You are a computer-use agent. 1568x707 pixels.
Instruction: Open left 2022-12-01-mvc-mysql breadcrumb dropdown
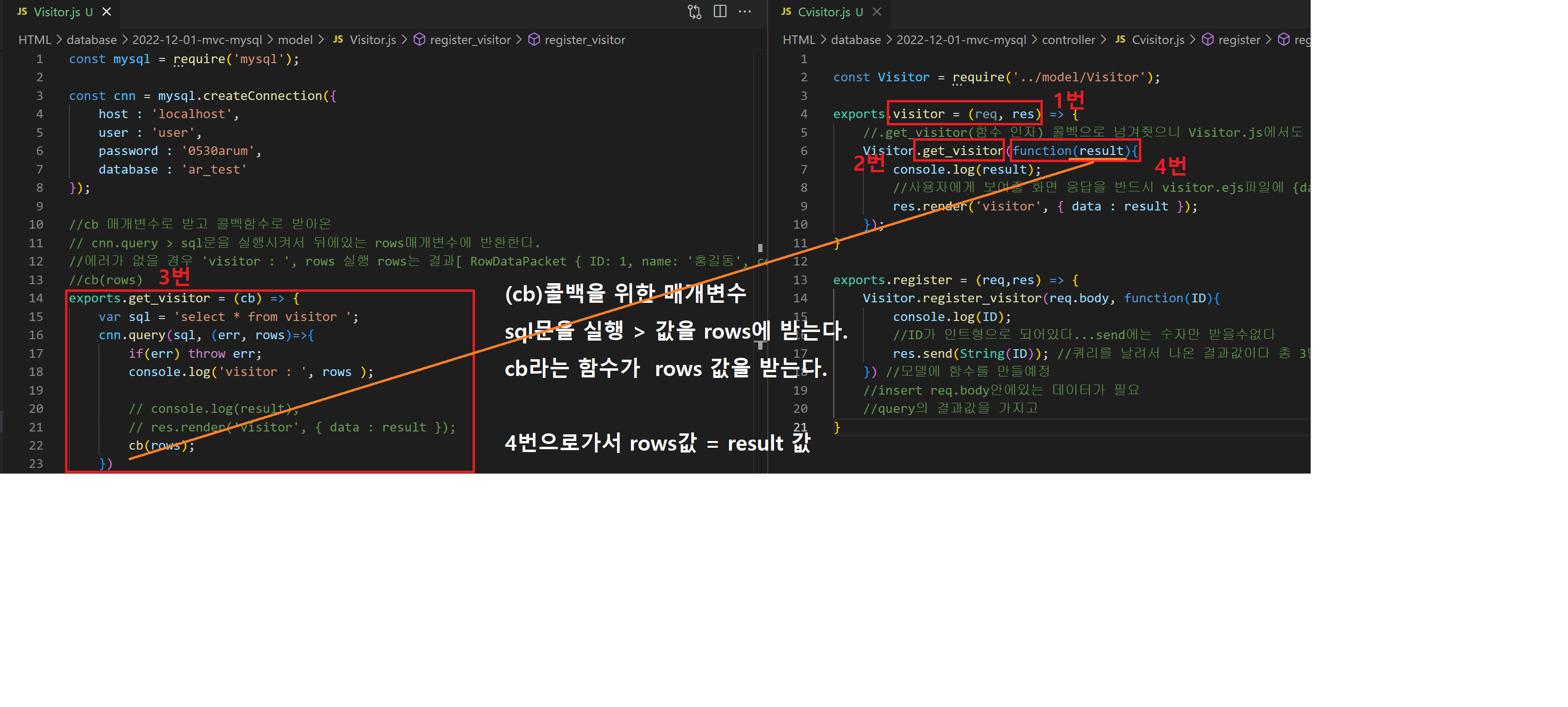(197, 40)
